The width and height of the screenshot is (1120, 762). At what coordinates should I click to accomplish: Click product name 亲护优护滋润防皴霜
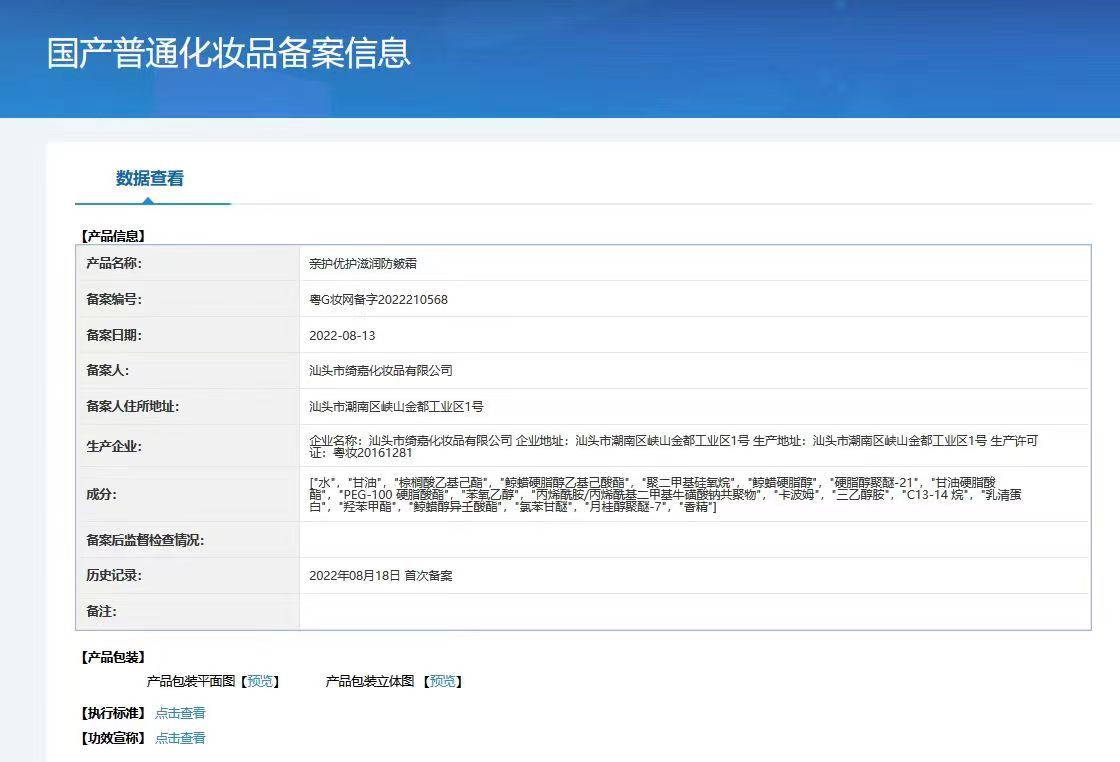363,264
